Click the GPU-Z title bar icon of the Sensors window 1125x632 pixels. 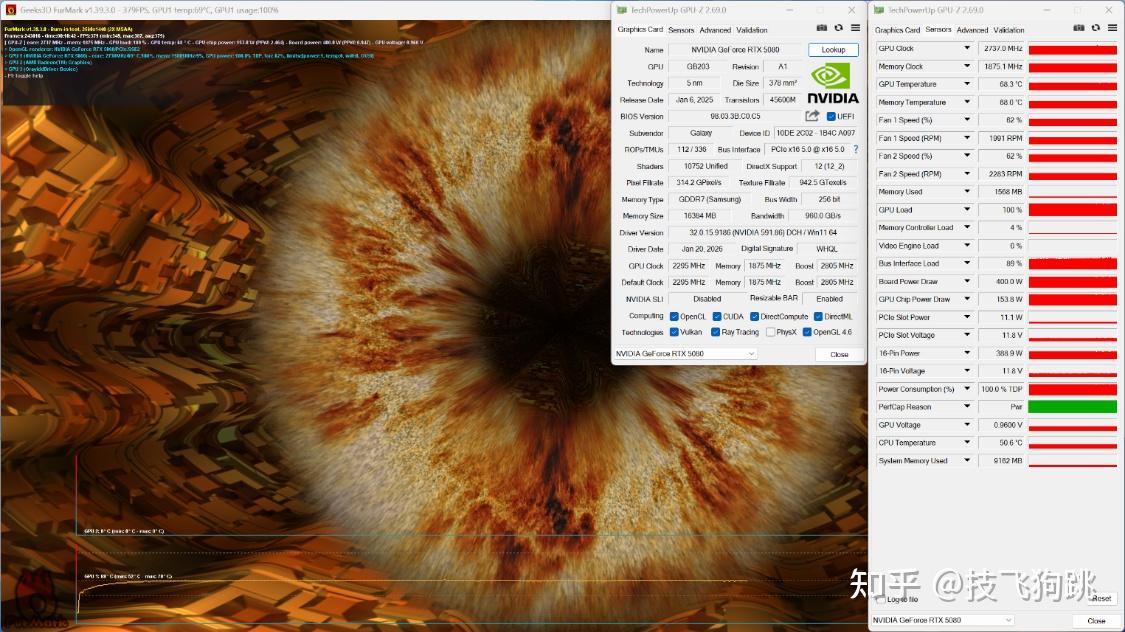click(879, 10)
